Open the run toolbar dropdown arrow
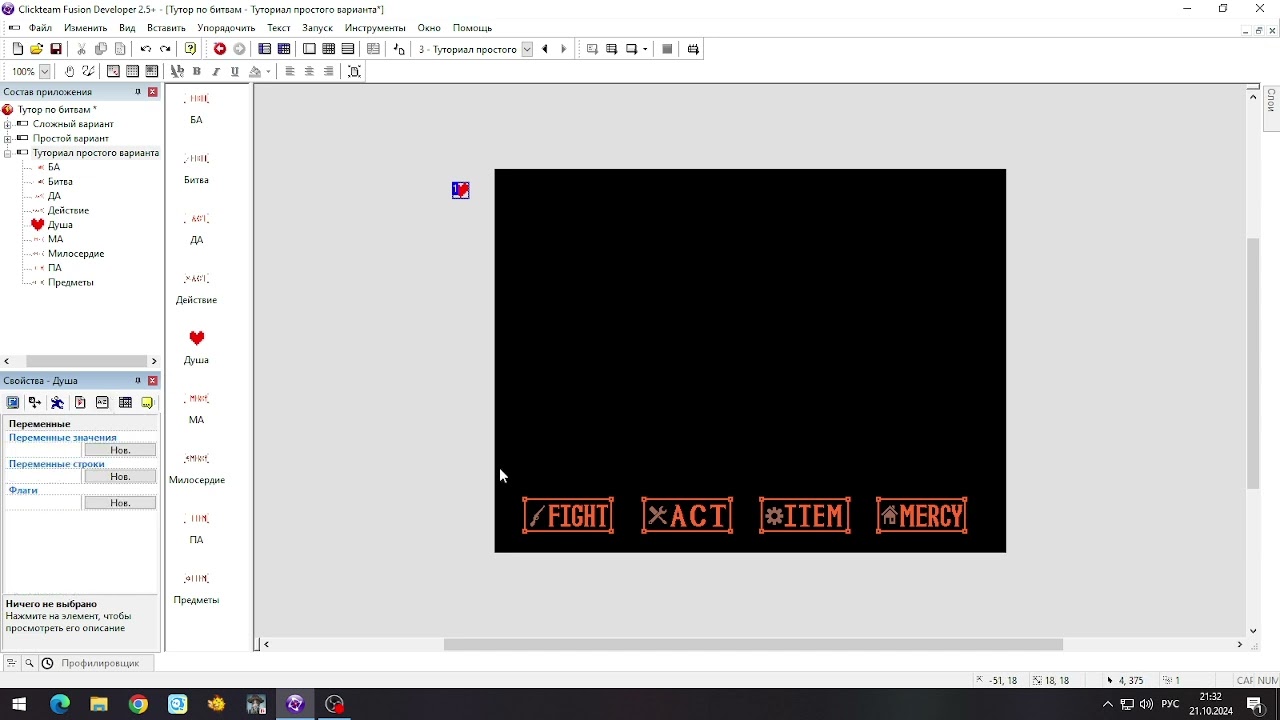 tap(645, 49)
